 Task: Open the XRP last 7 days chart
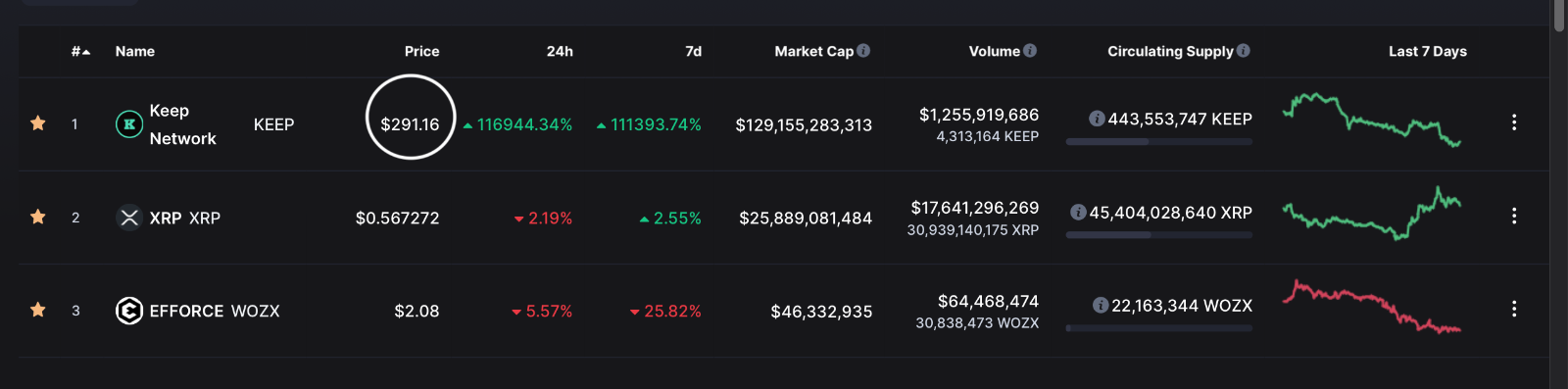point(1372,214)
